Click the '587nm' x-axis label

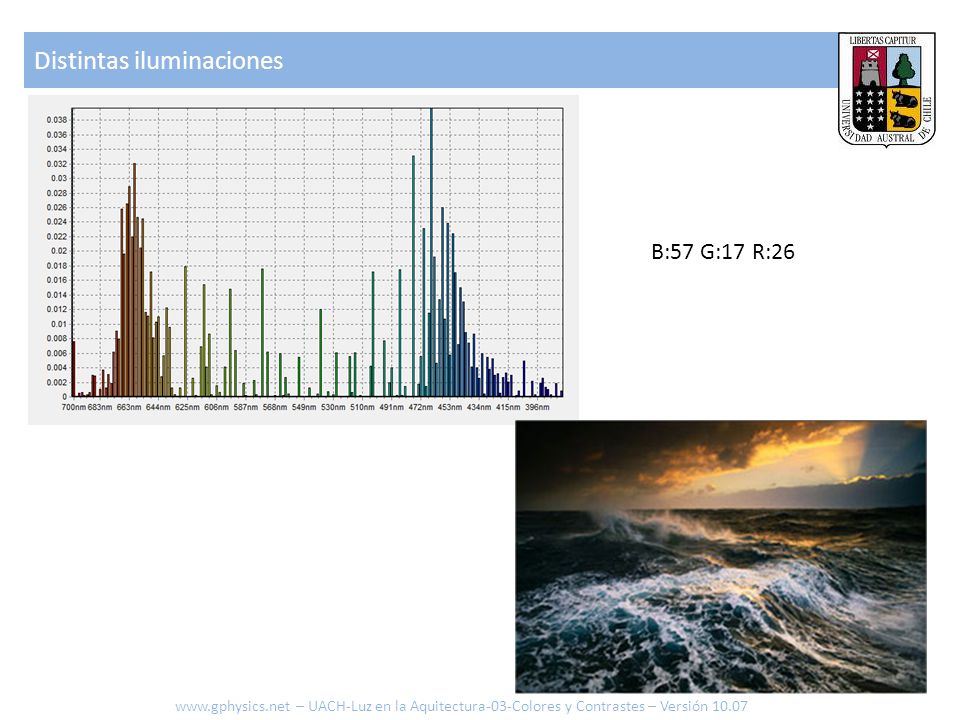(x=246, y=407)
